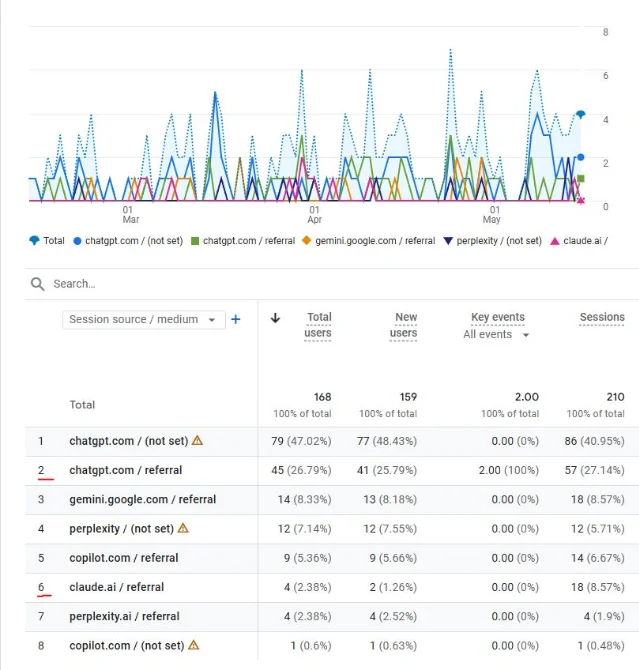Click total users value 168
Image resolution: width=639 pixels, height=670 pixels.
(x=322, y=397)
